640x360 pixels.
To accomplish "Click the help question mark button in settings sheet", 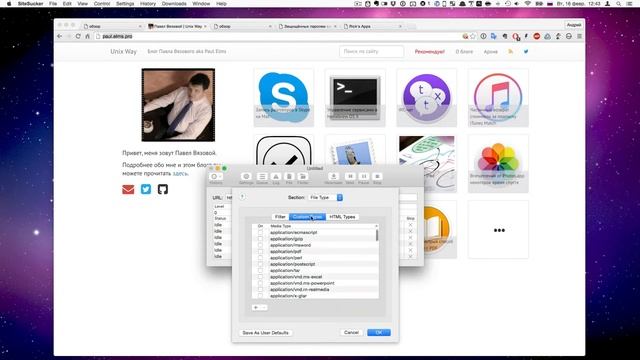I will [x=242, y=197].
